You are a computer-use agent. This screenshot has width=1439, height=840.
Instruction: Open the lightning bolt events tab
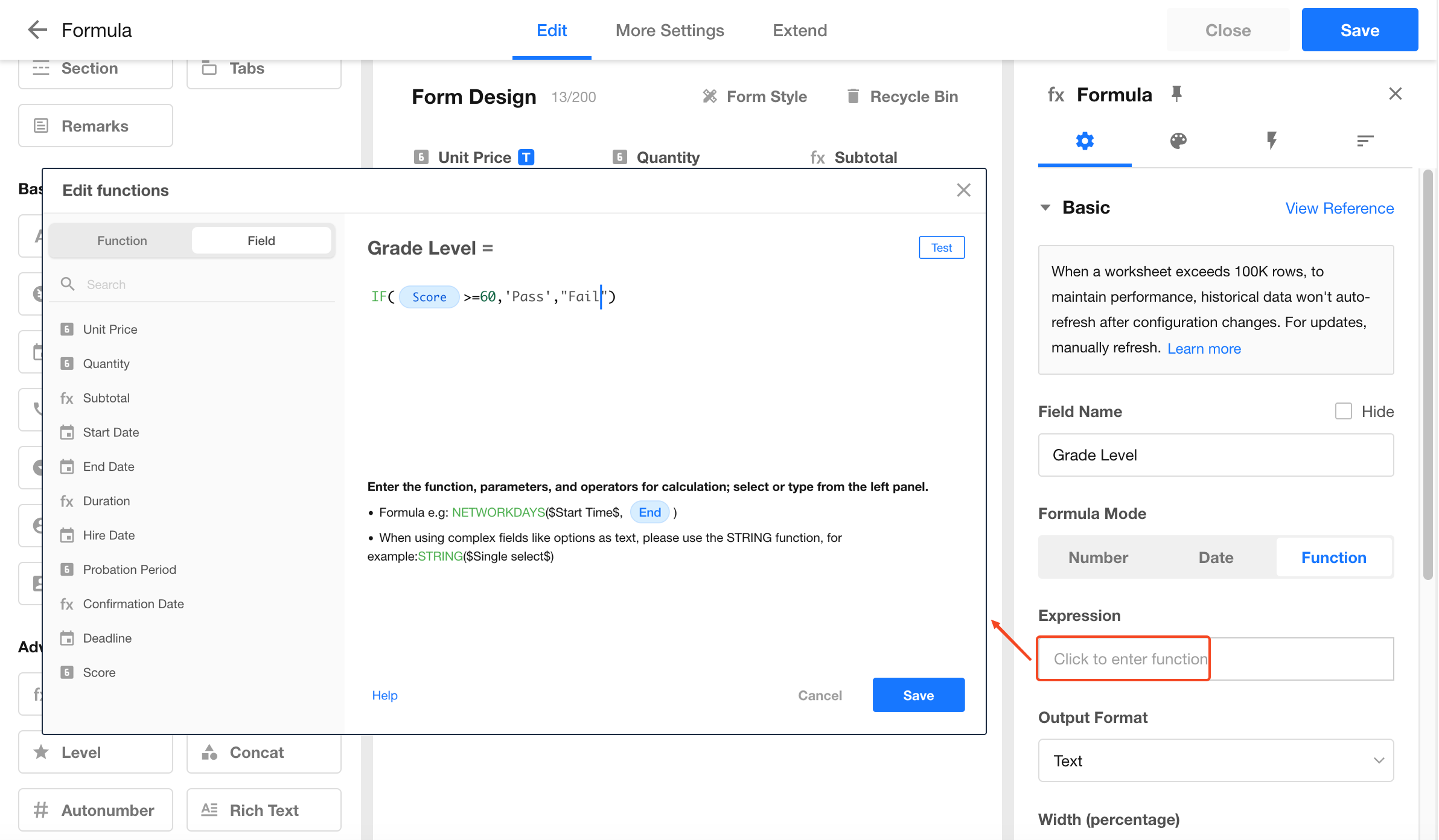[x=1271, y=141]
